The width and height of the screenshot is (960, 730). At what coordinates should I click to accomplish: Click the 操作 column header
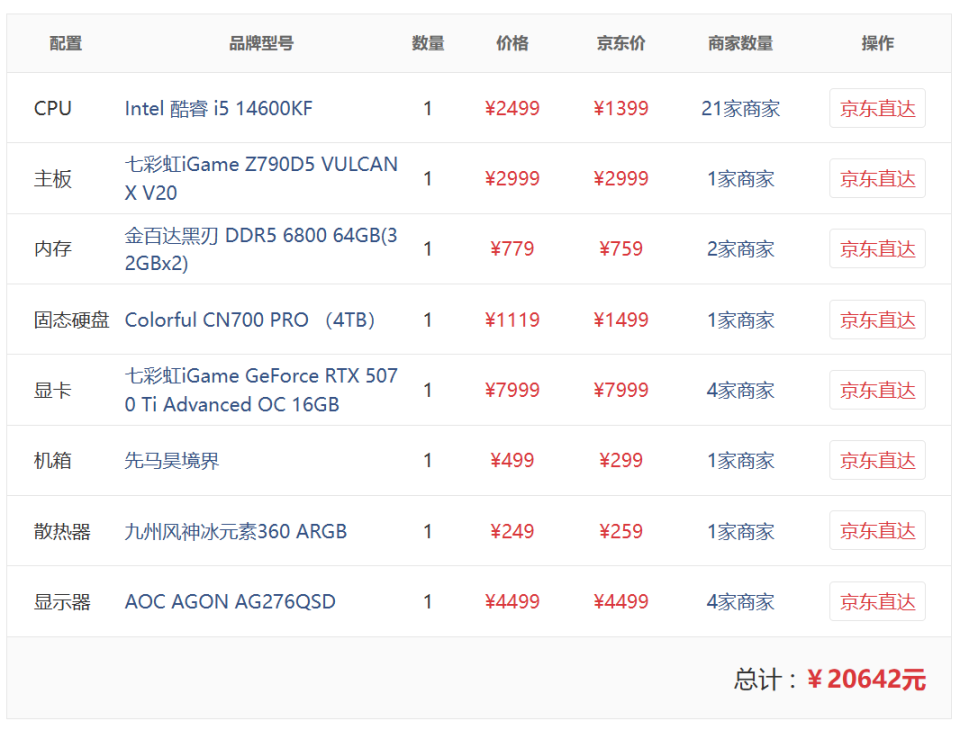pos(877,43)
